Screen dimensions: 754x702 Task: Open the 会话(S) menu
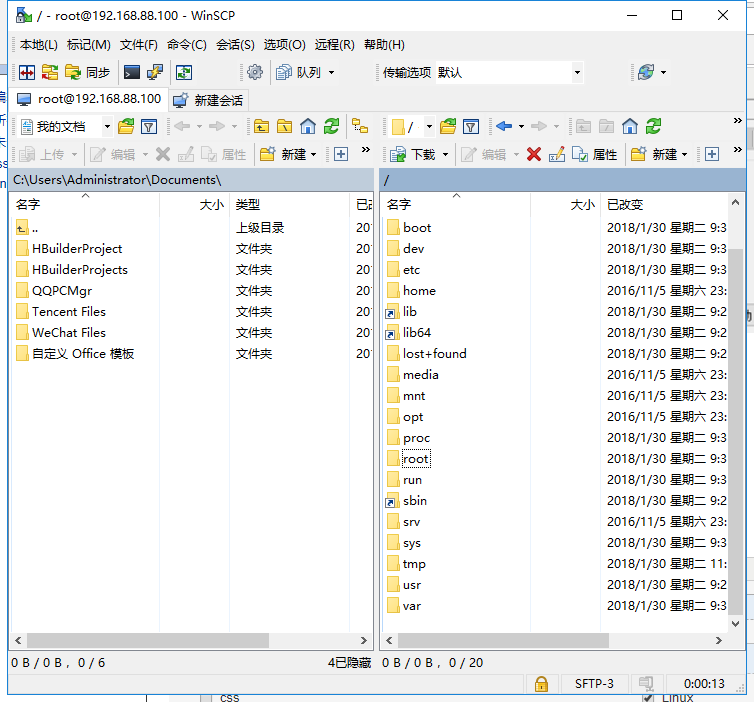pyautogui.click(x=235, y=45)
